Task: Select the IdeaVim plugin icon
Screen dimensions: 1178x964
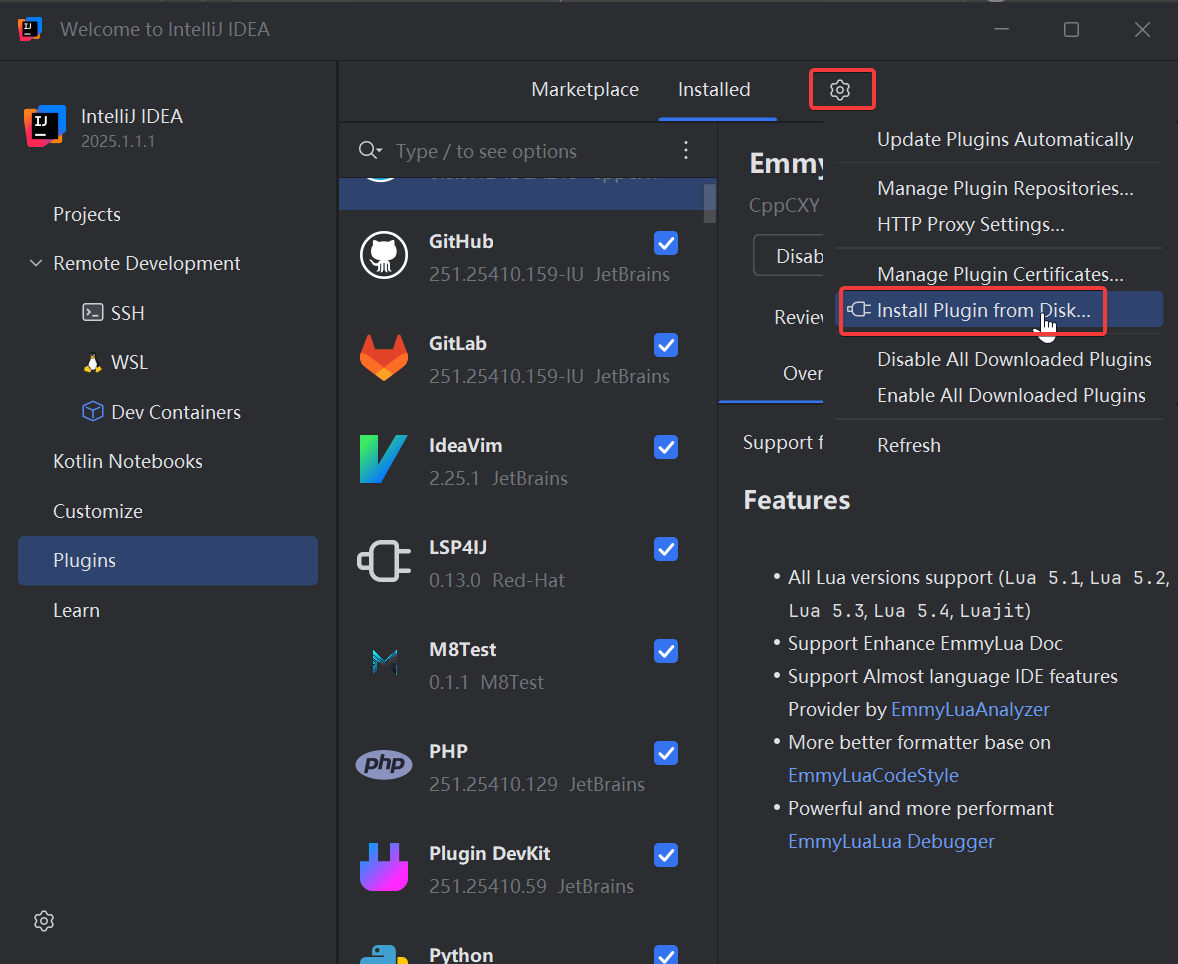Action: tap(384, 460)
